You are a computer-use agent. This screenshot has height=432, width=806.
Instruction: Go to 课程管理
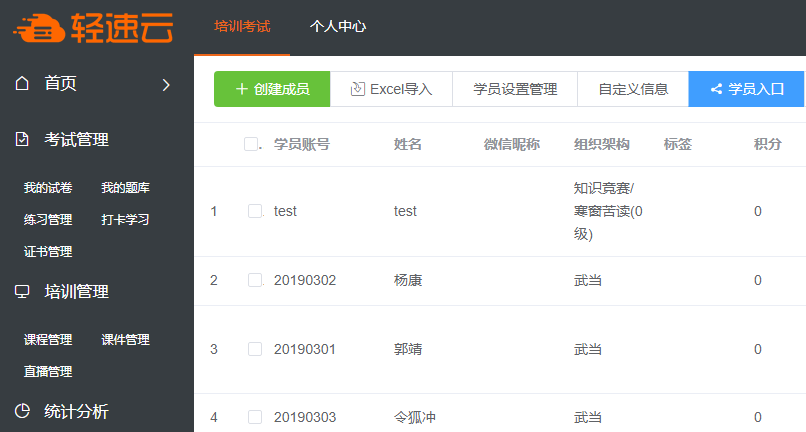point(48,339)
